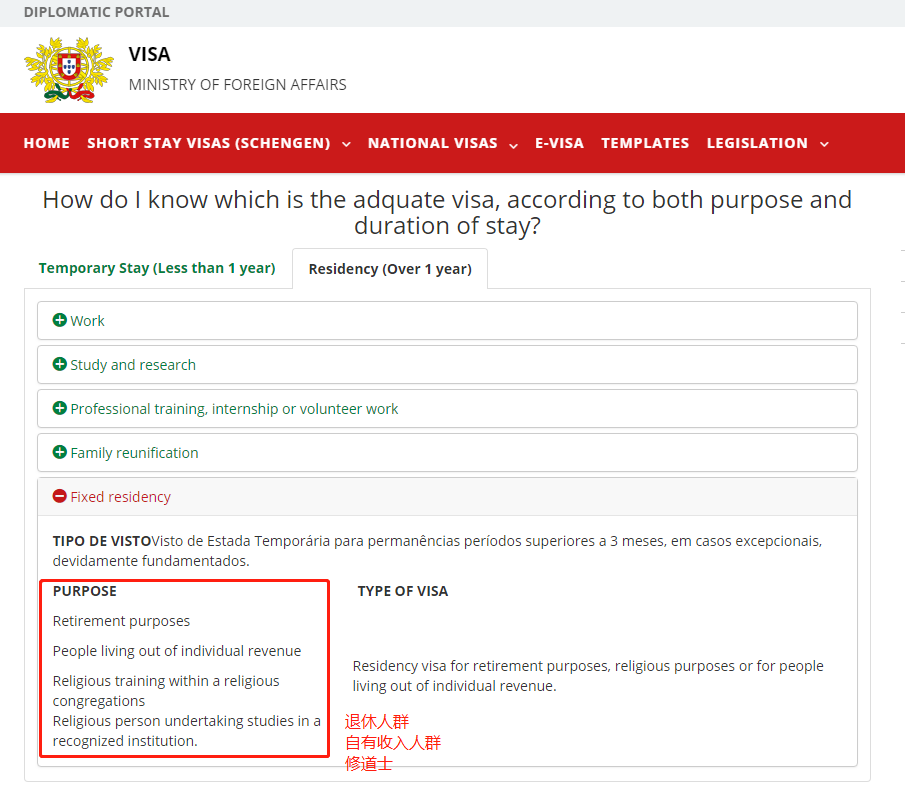Image resolution: width=905 pixels, height=810 pixels.
Task: Open the NATIONAL VISAS menu
Action: click(x=433, y=143)
